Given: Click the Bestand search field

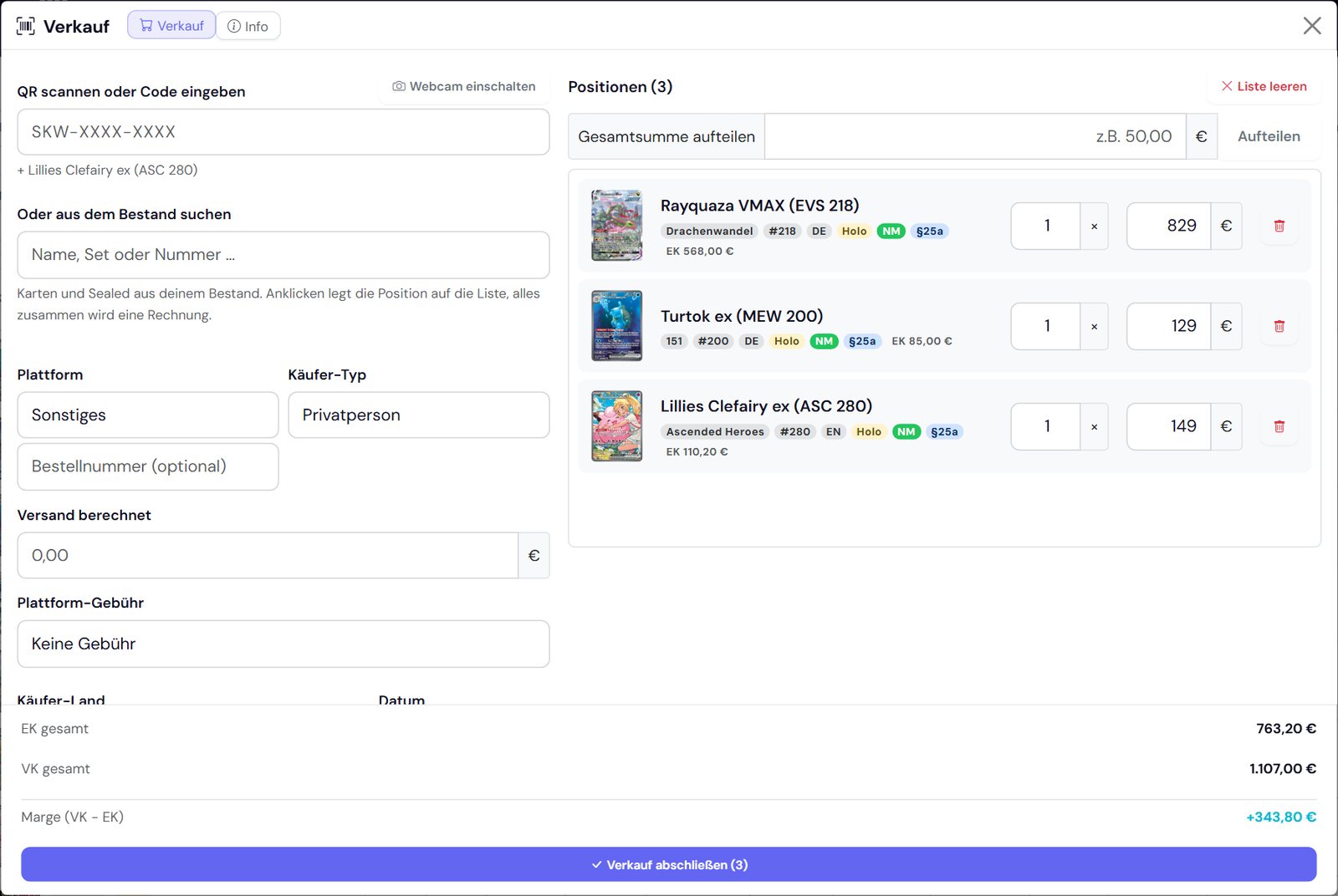Looking at the screenshot, I should pyautogui.click(x=283, y=255).
